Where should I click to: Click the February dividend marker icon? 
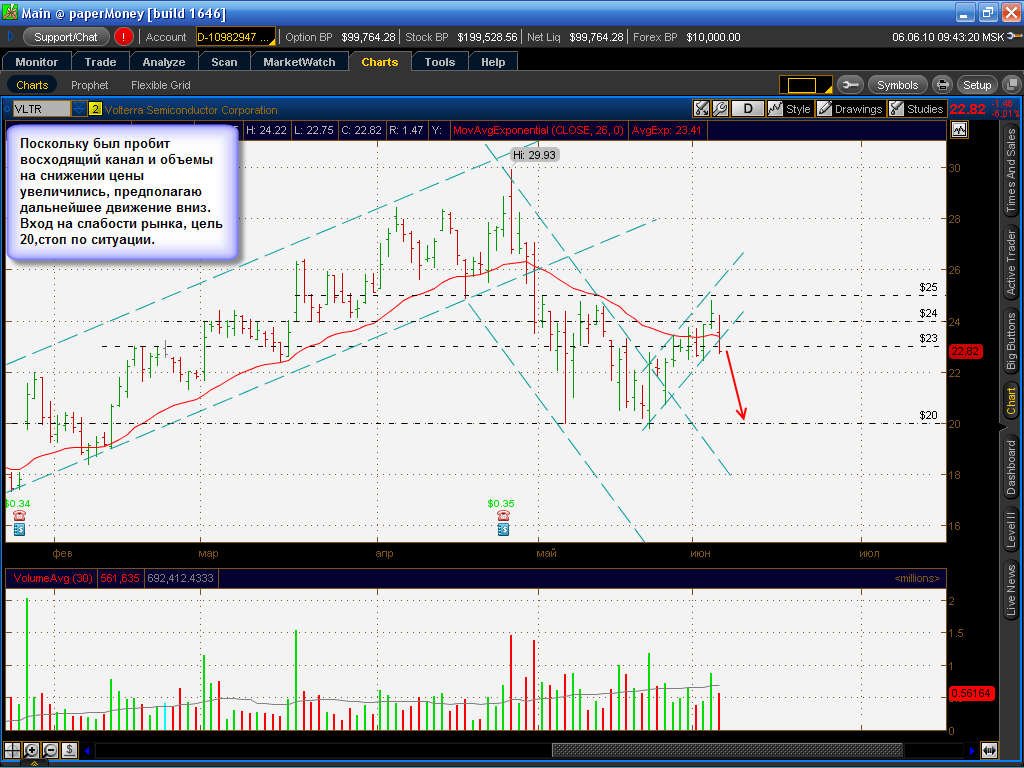[x=20, y=529]
